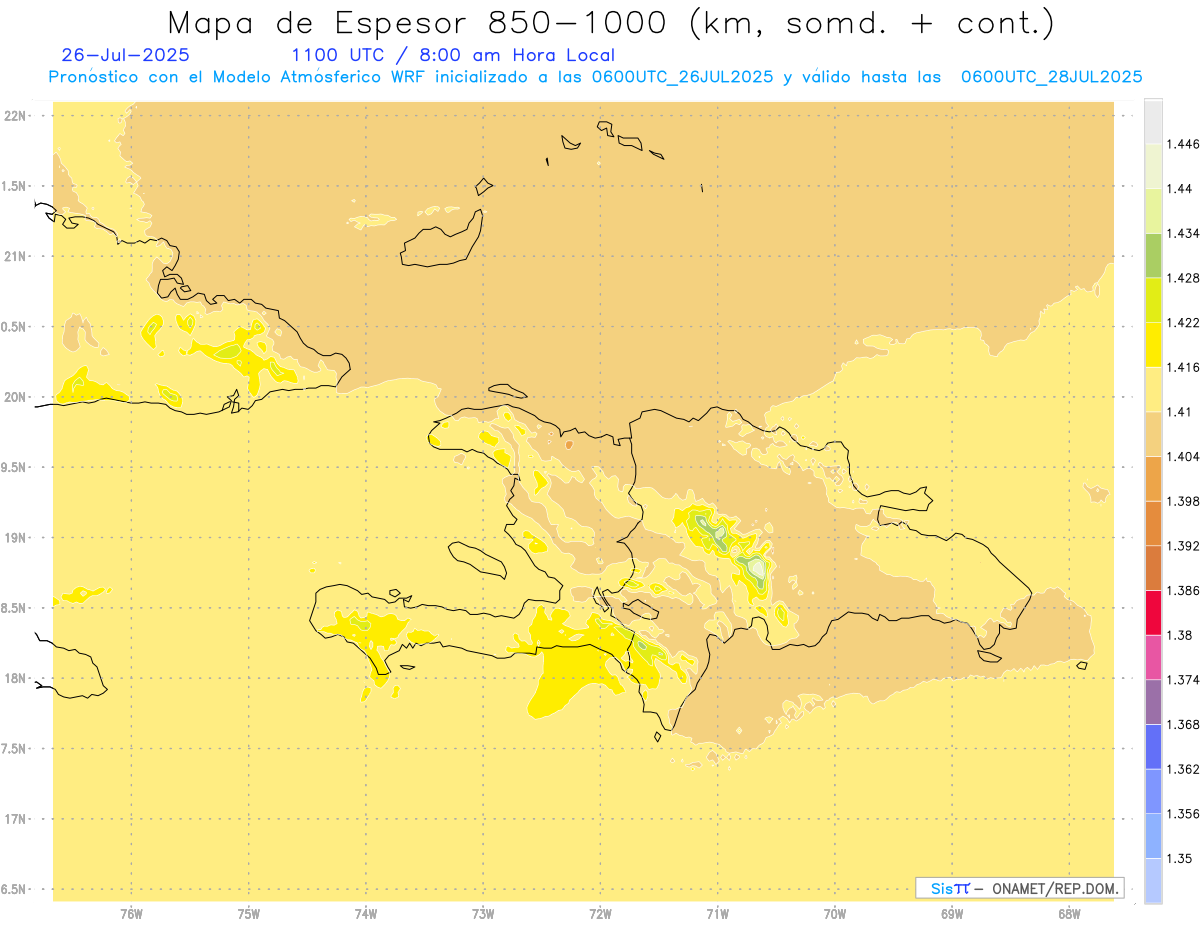Pick the orange legend swatch below 1.404
The height and width of the screenshot is (927, 1200).
(1153, 478)
